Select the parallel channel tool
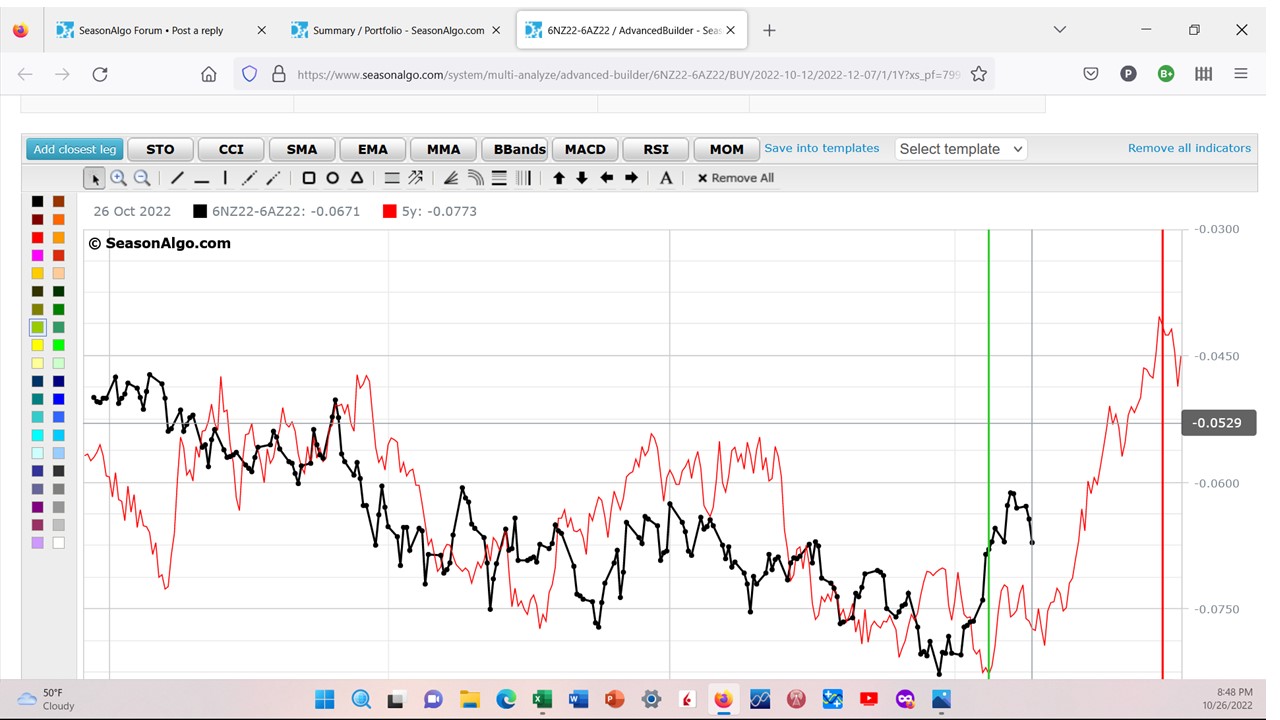This screenshot has height=720, width=1280. tap(392, 178)
